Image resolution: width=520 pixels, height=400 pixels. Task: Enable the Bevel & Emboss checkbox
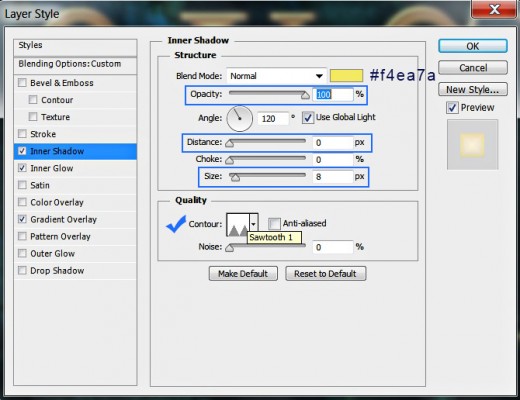coord(22,83)
